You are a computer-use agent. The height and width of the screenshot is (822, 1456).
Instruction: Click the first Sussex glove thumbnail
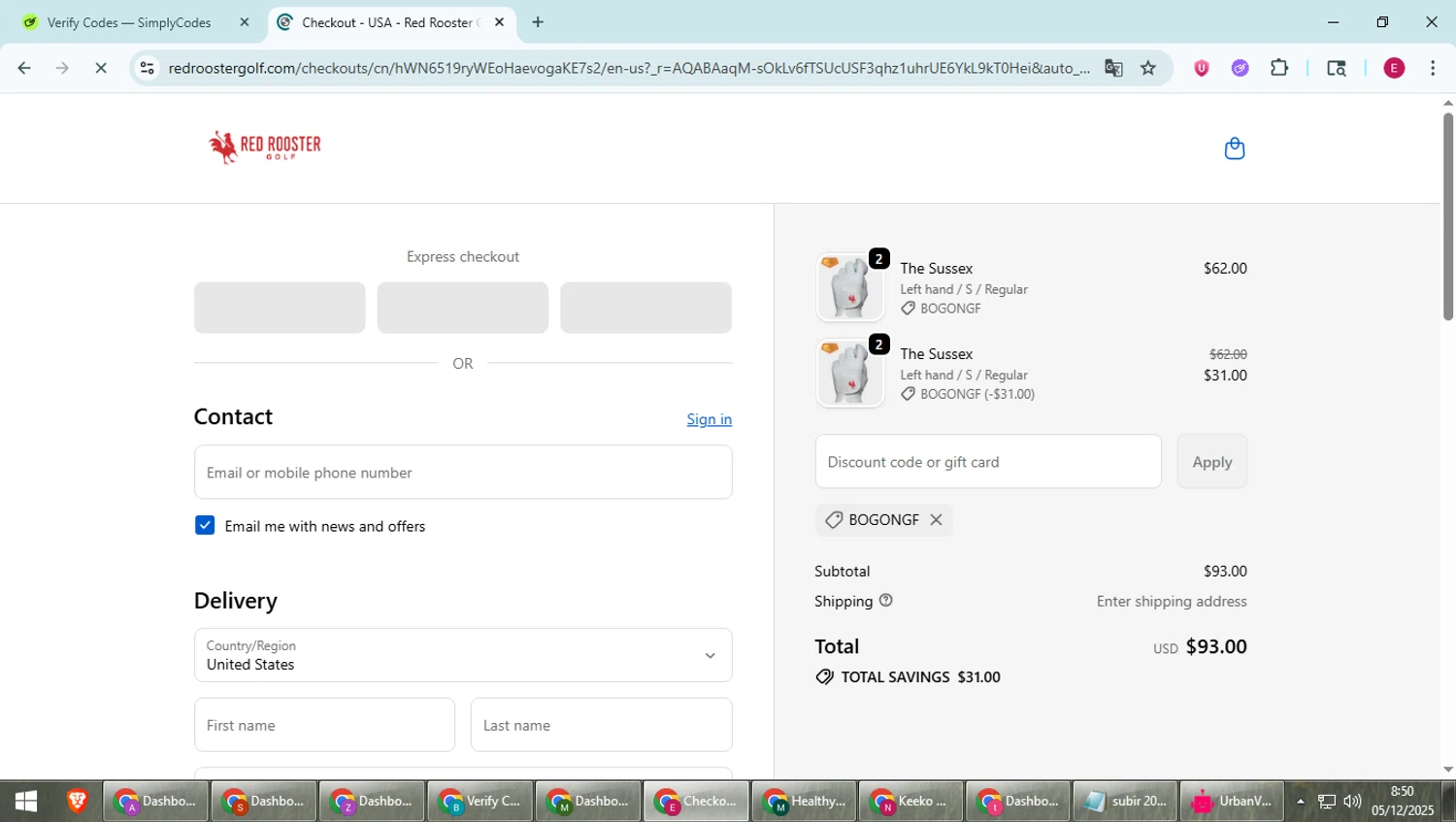tap(850, 288)
